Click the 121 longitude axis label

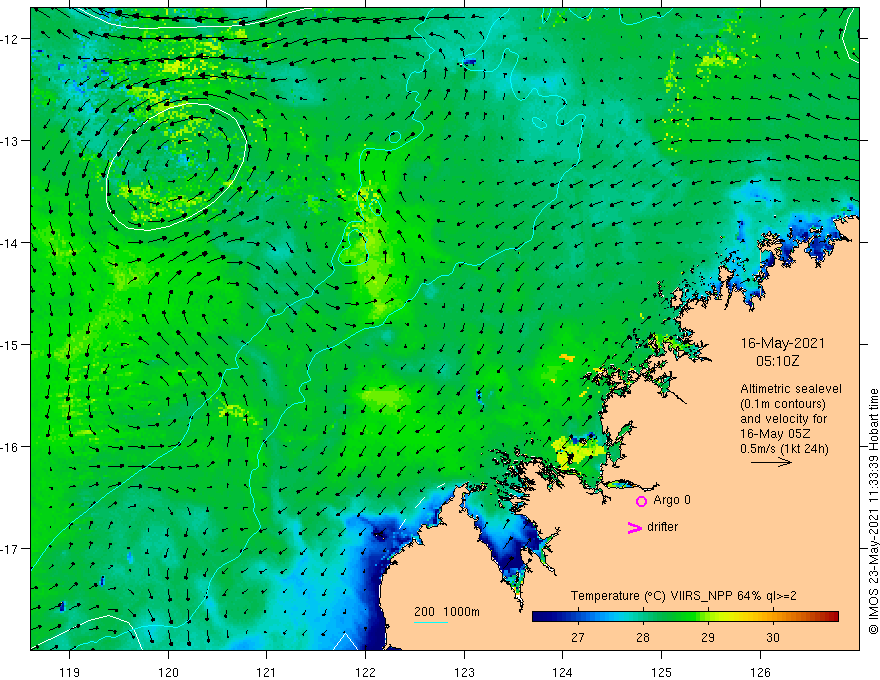[266, 672]
